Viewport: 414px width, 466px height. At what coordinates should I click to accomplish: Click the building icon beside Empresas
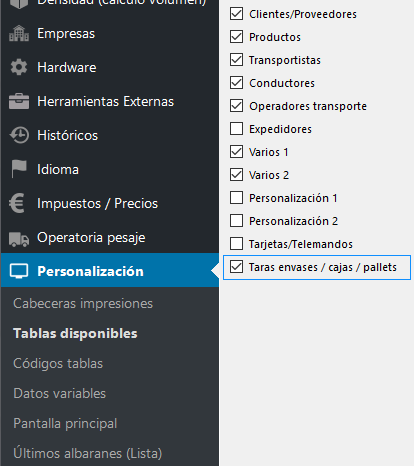[x=19, y=33]
